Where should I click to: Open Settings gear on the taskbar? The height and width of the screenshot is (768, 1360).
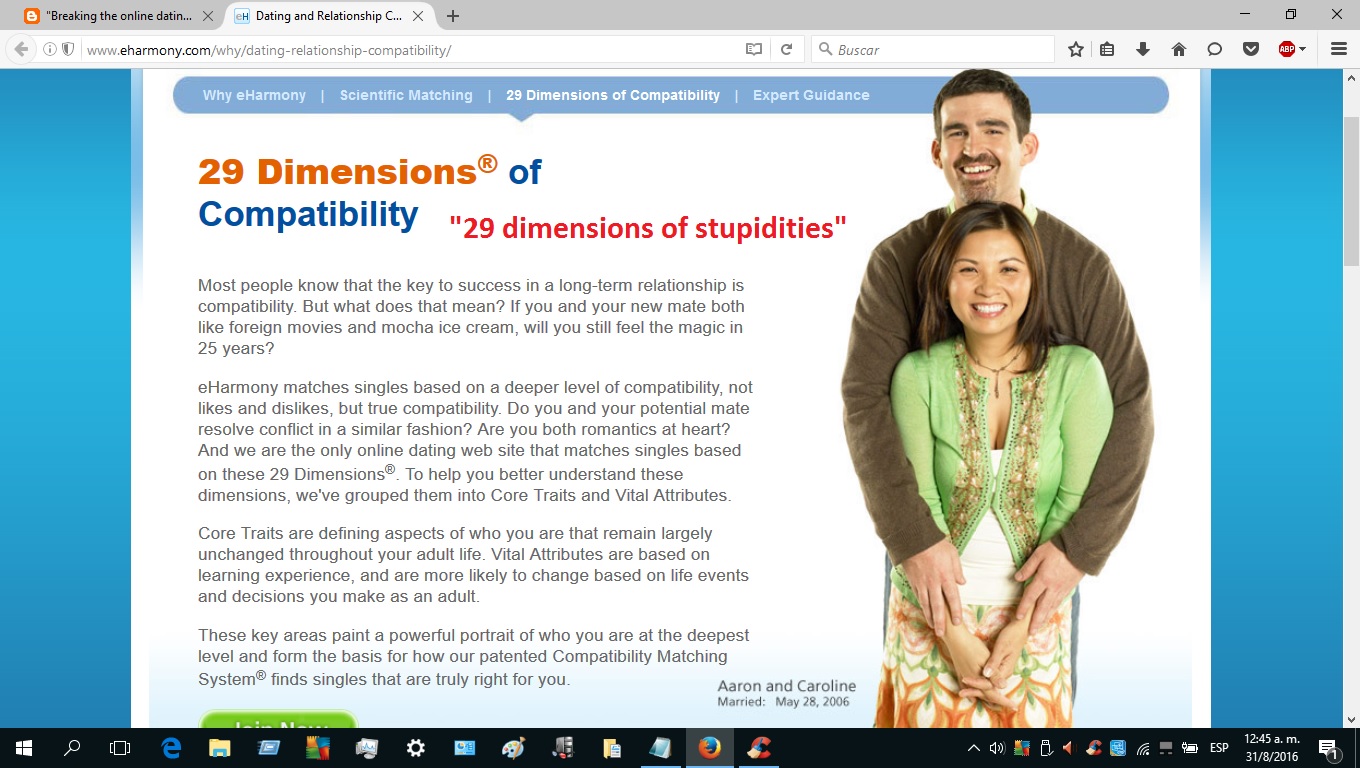[416, 748]
